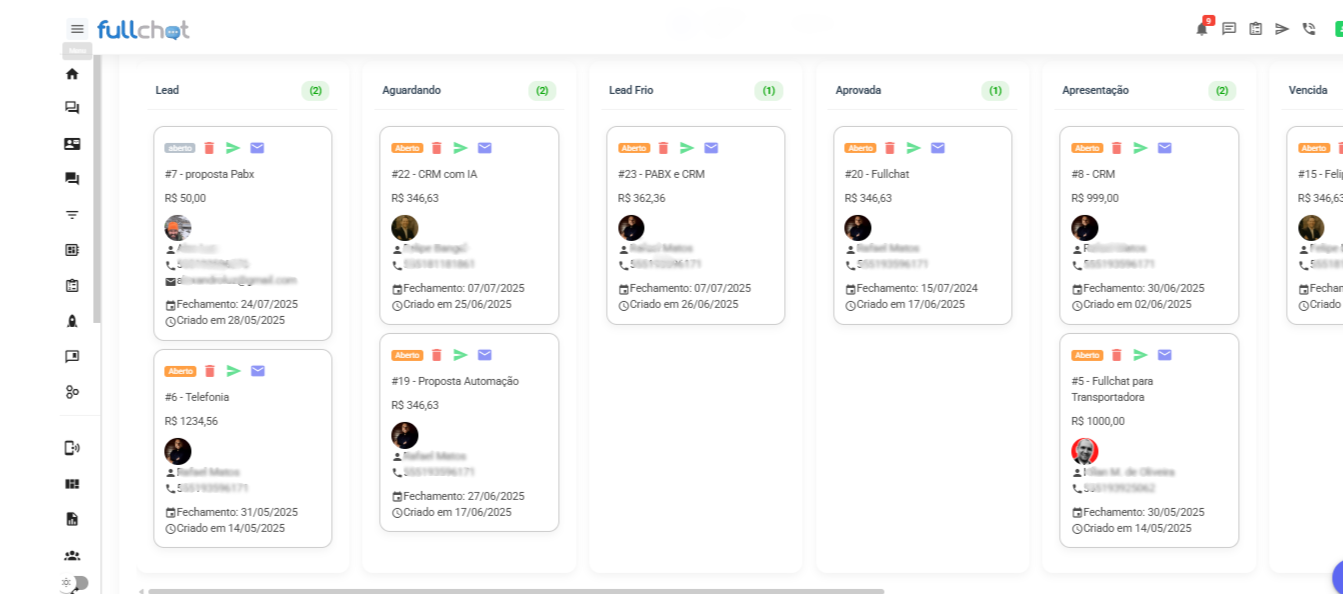Click the Fullchat logo
This screenshot has width=1343, height=594.
pyautogui.click(x=143, y=29)
